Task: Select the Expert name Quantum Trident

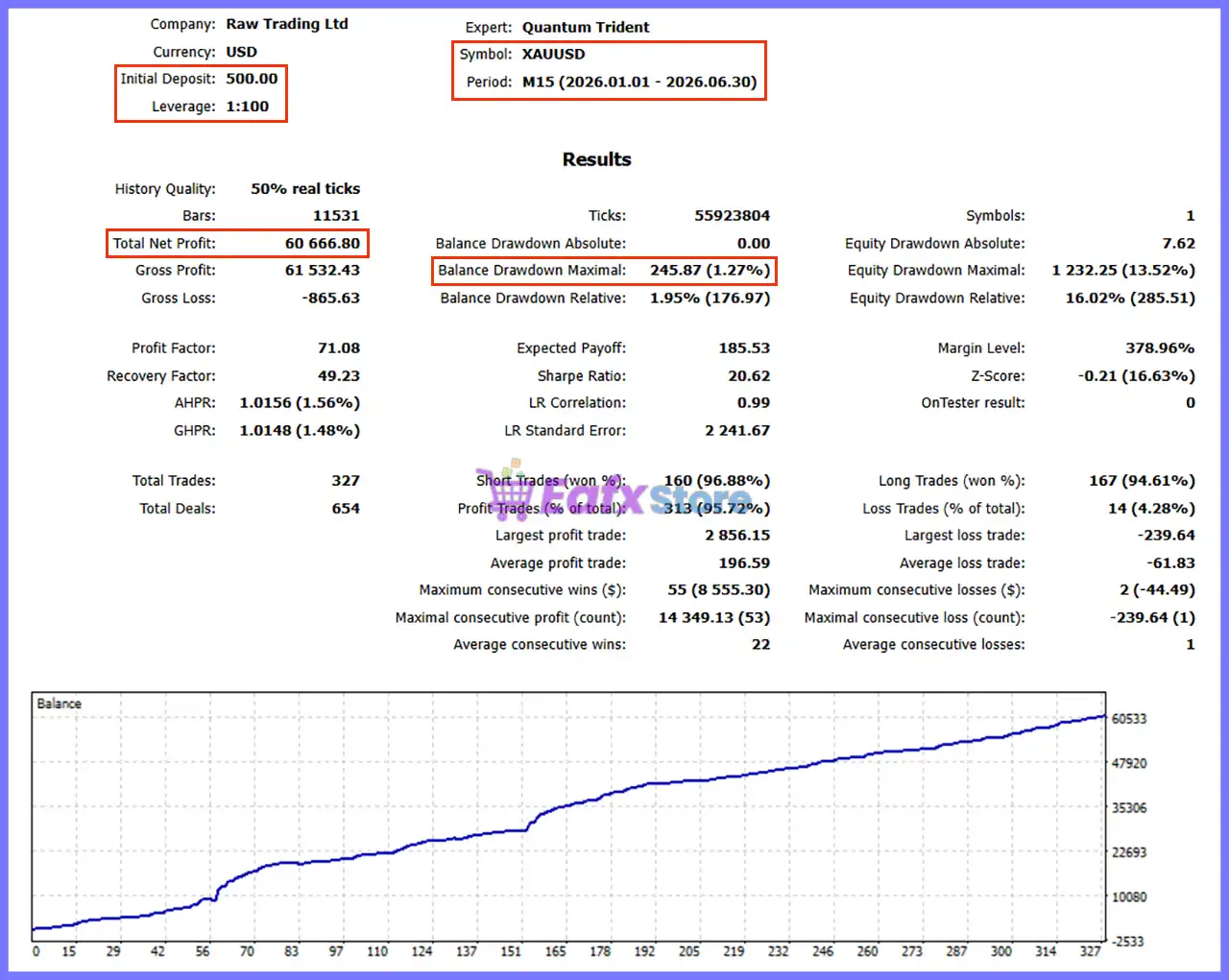Action: click(586, 27)
